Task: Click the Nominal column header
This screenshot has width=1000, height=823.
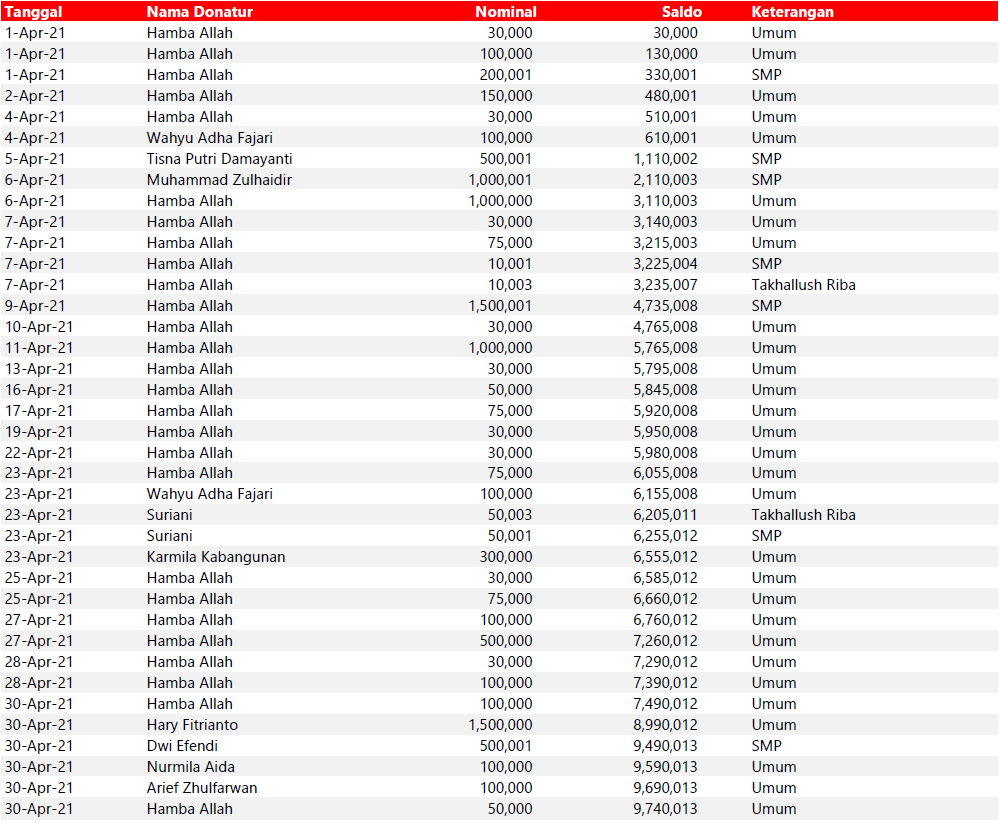Action: click(505, 12)
